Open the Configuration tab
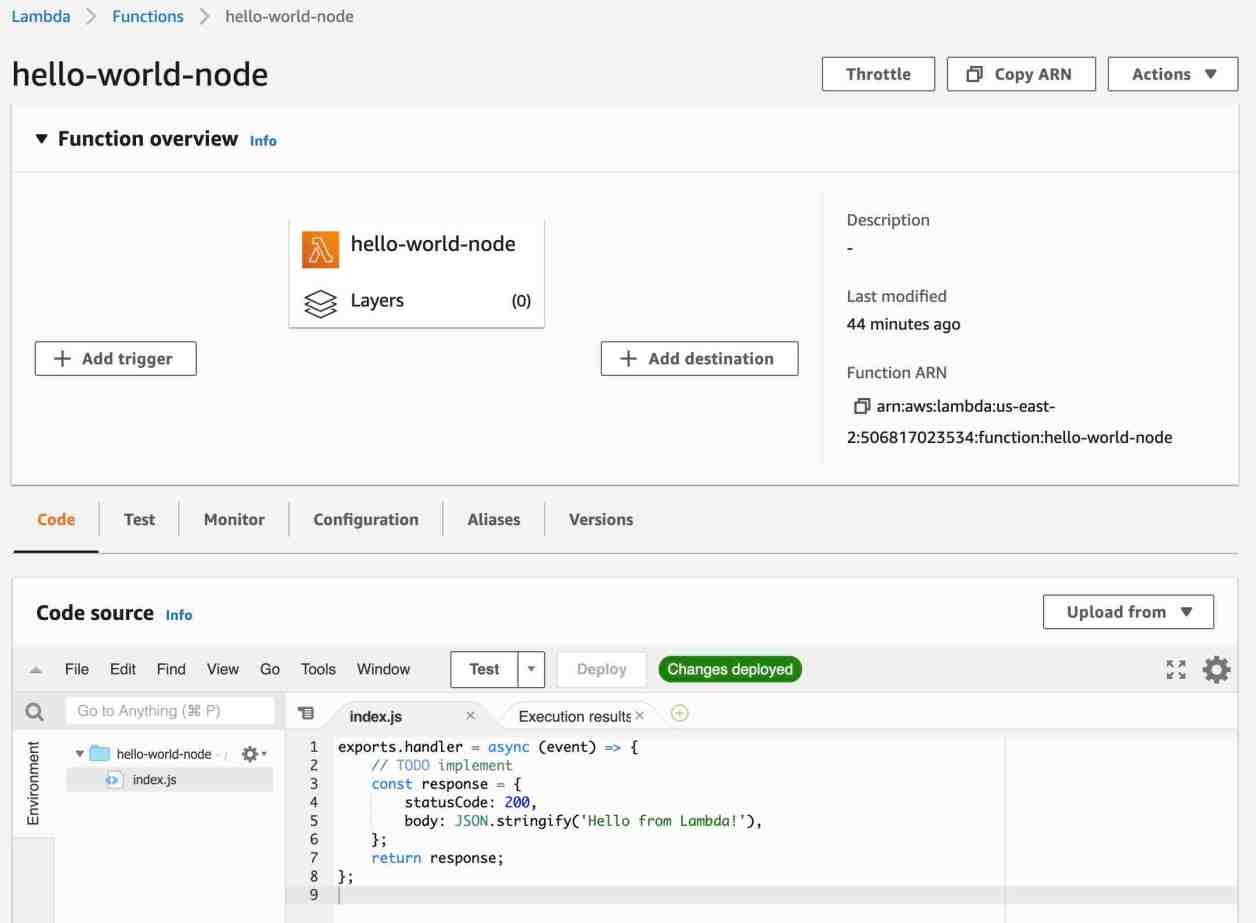Screen dimensions: 1256x923 (366, 519)
